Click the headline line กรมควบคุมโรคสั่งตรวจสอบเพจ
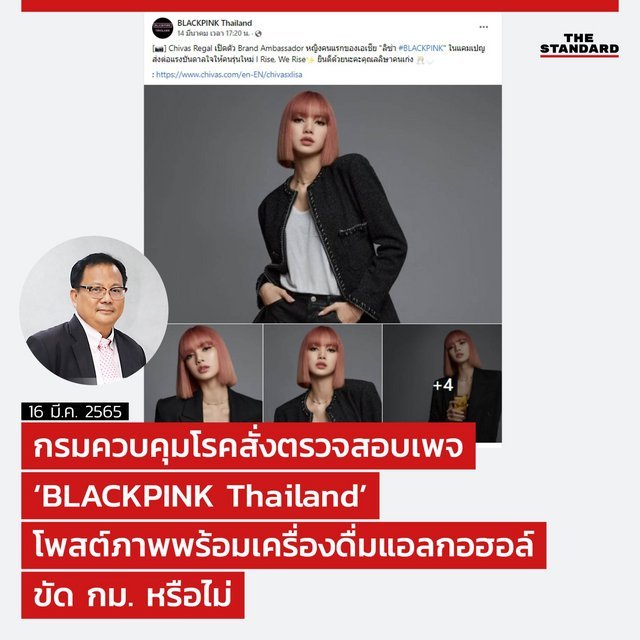The height and width of the screenshot is (640, 640). click(249, 446)
